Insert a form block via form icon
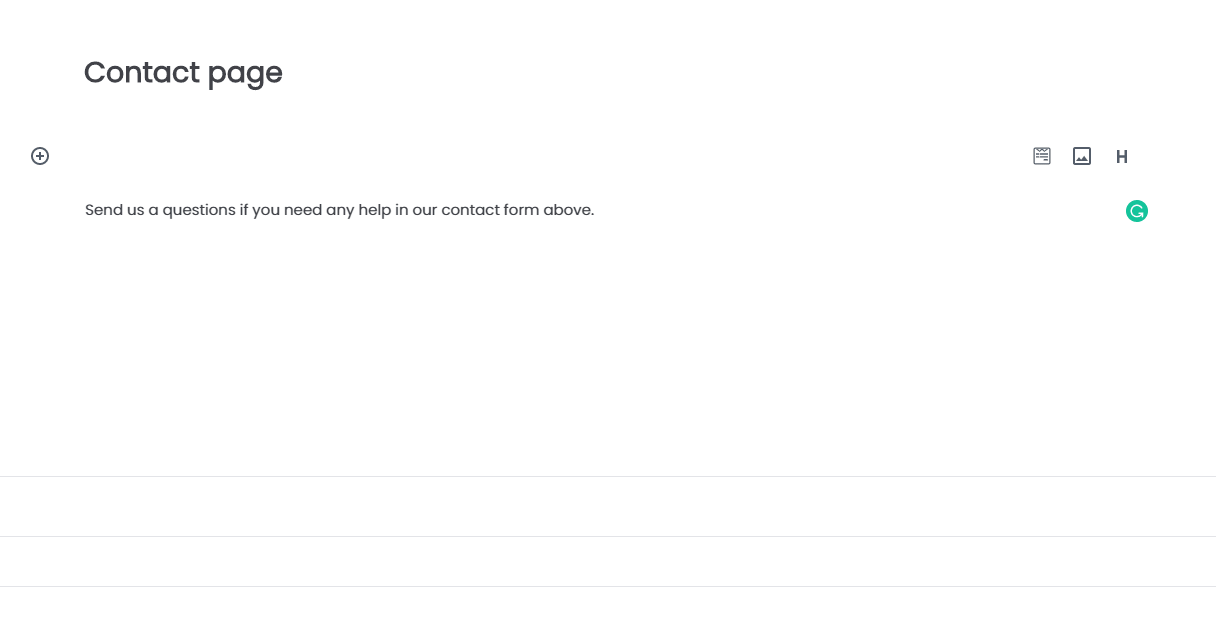The width and height of the screenshot is (1216, 617). [x=1042, y=156]
